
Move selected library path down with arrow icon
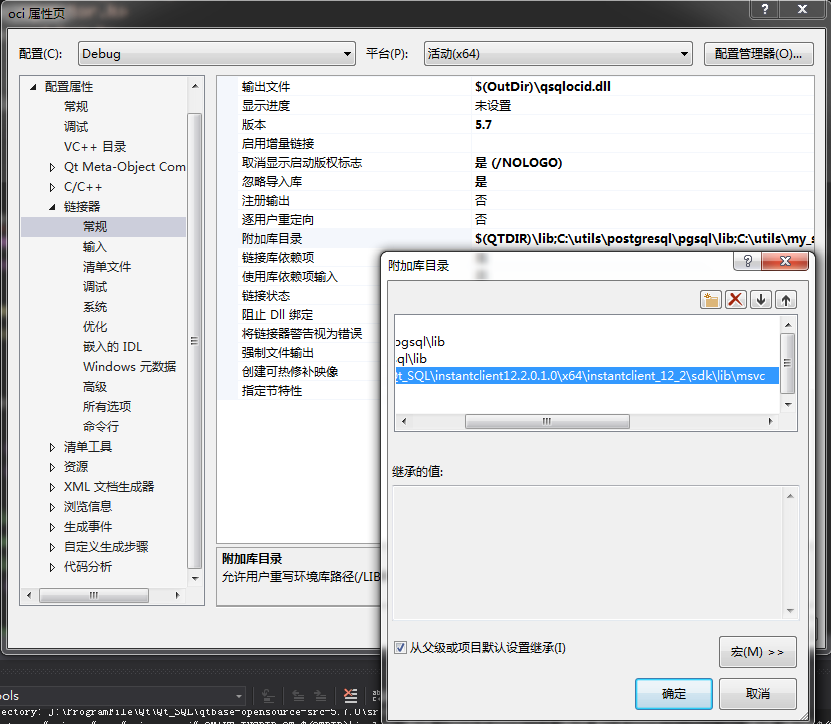coord(761,298)
